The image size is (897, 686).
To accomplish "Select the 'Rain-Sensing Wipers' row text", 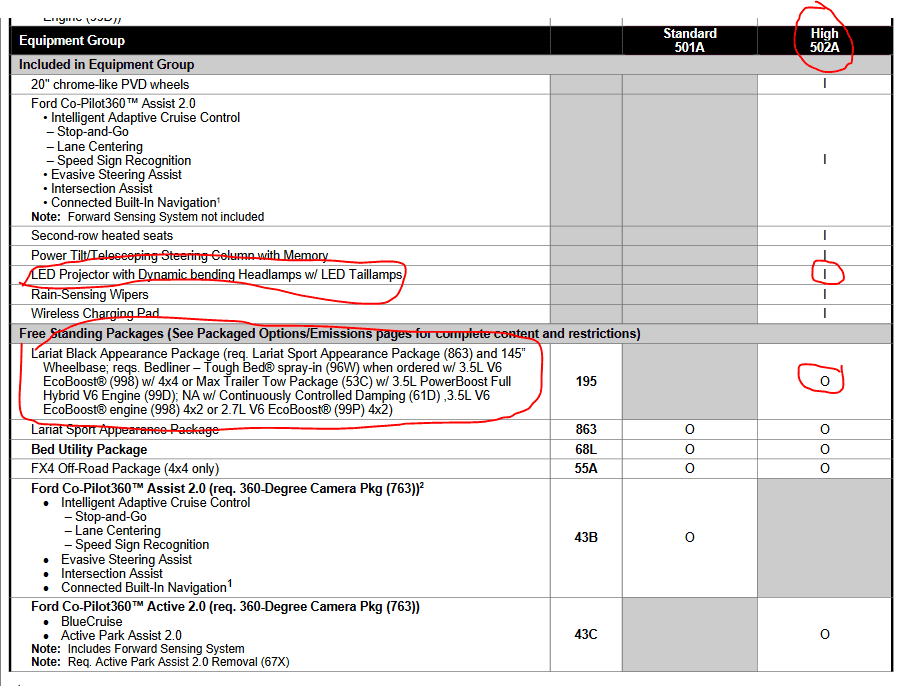I will (90, 295).
